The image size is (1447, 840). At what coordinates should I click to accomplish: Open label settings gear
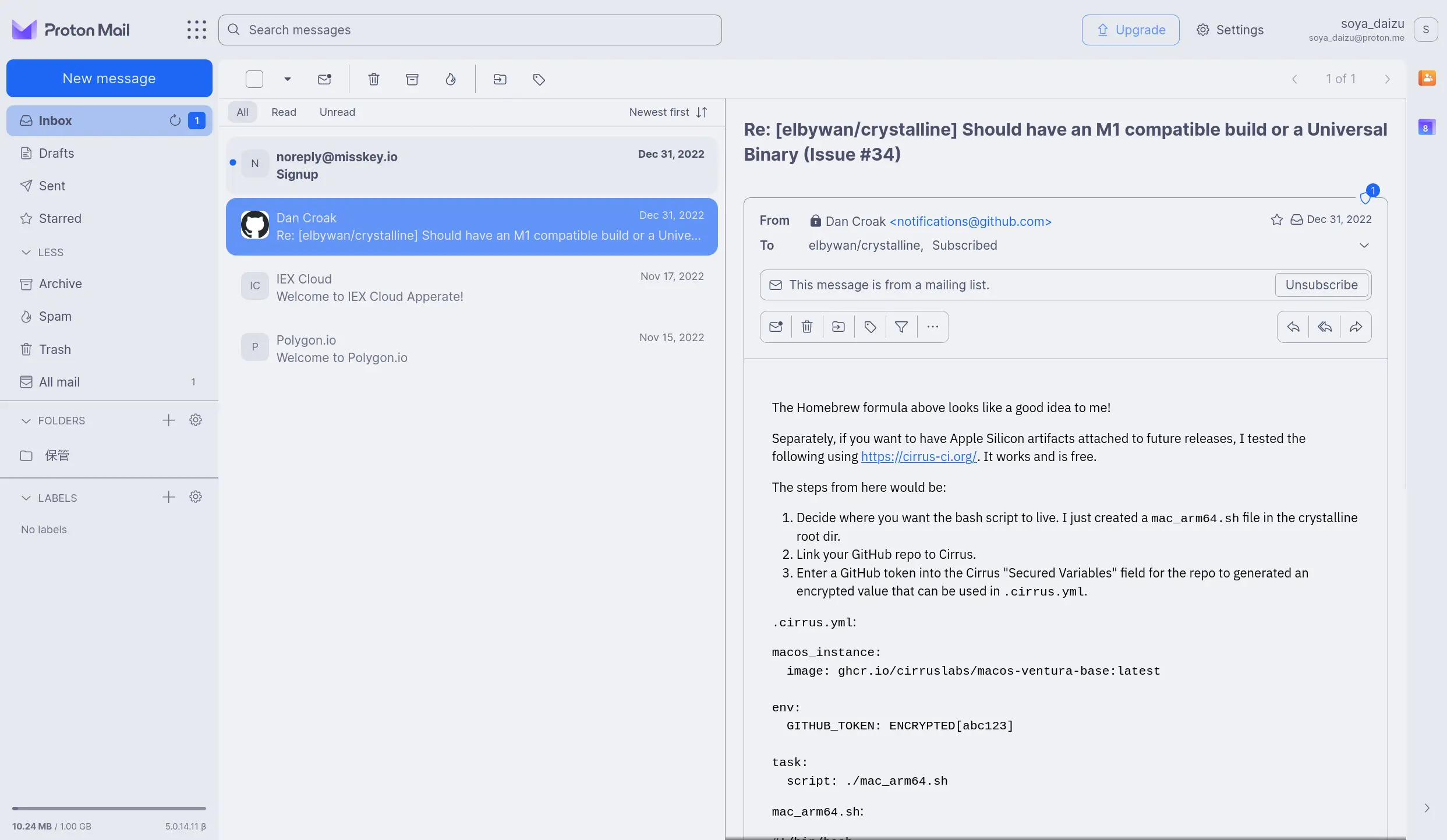(x=196, y=497)
